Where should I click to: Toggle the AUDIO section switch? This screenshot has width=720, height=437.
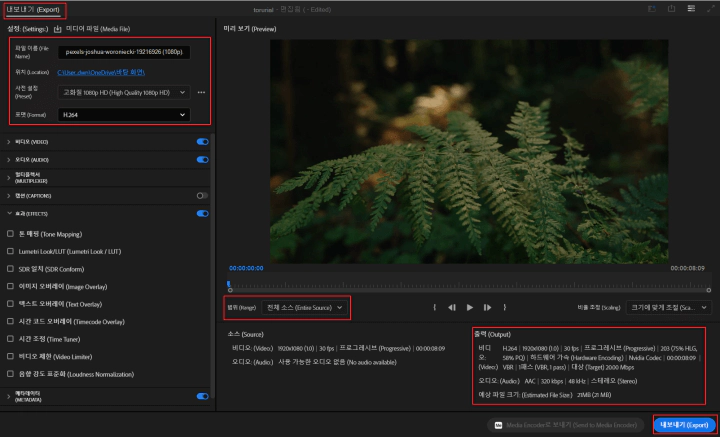(202, 160)
